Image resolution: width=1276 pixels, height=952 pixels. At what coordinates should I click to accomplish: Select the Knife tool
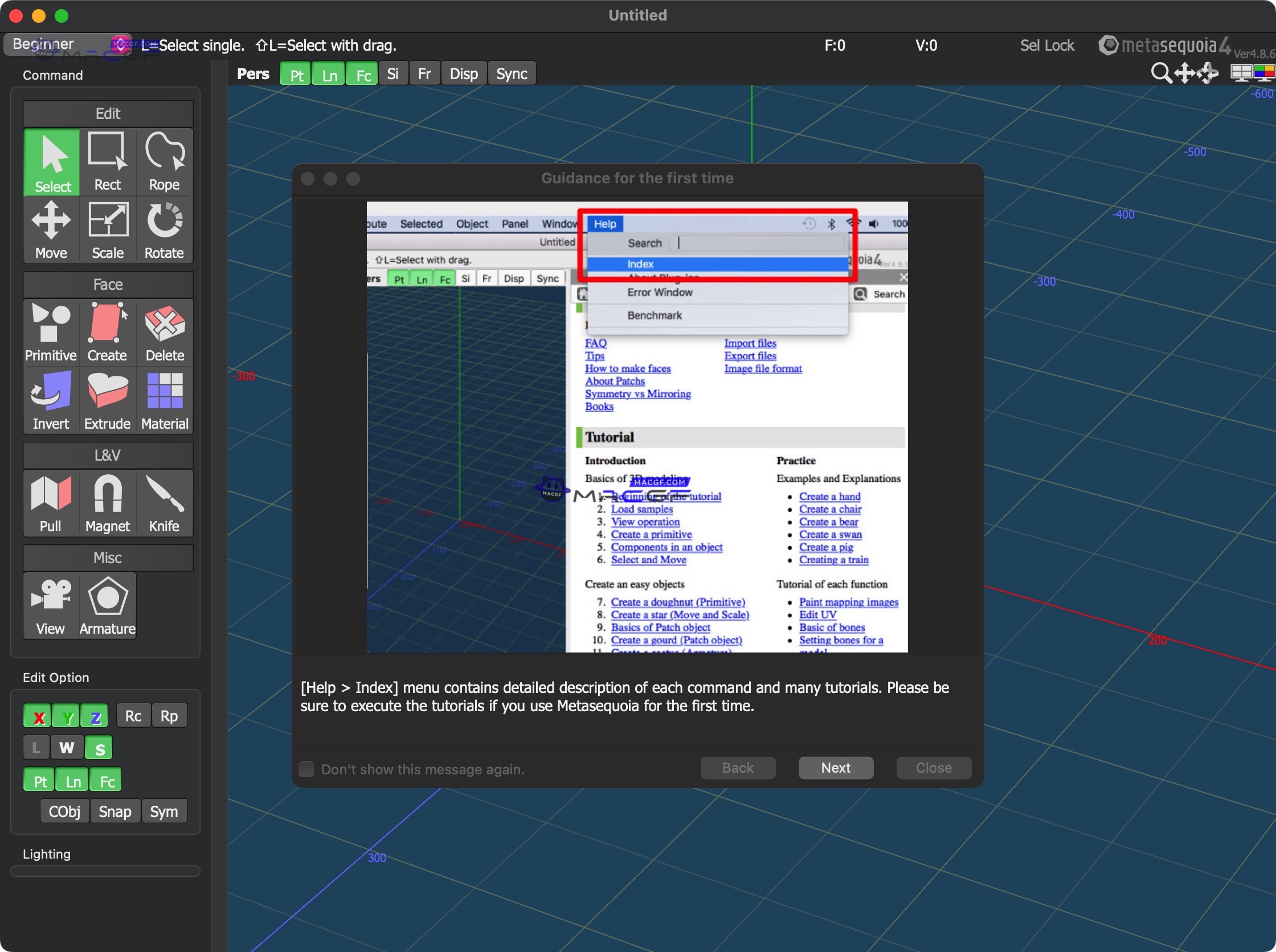click(x=163, y=503)
